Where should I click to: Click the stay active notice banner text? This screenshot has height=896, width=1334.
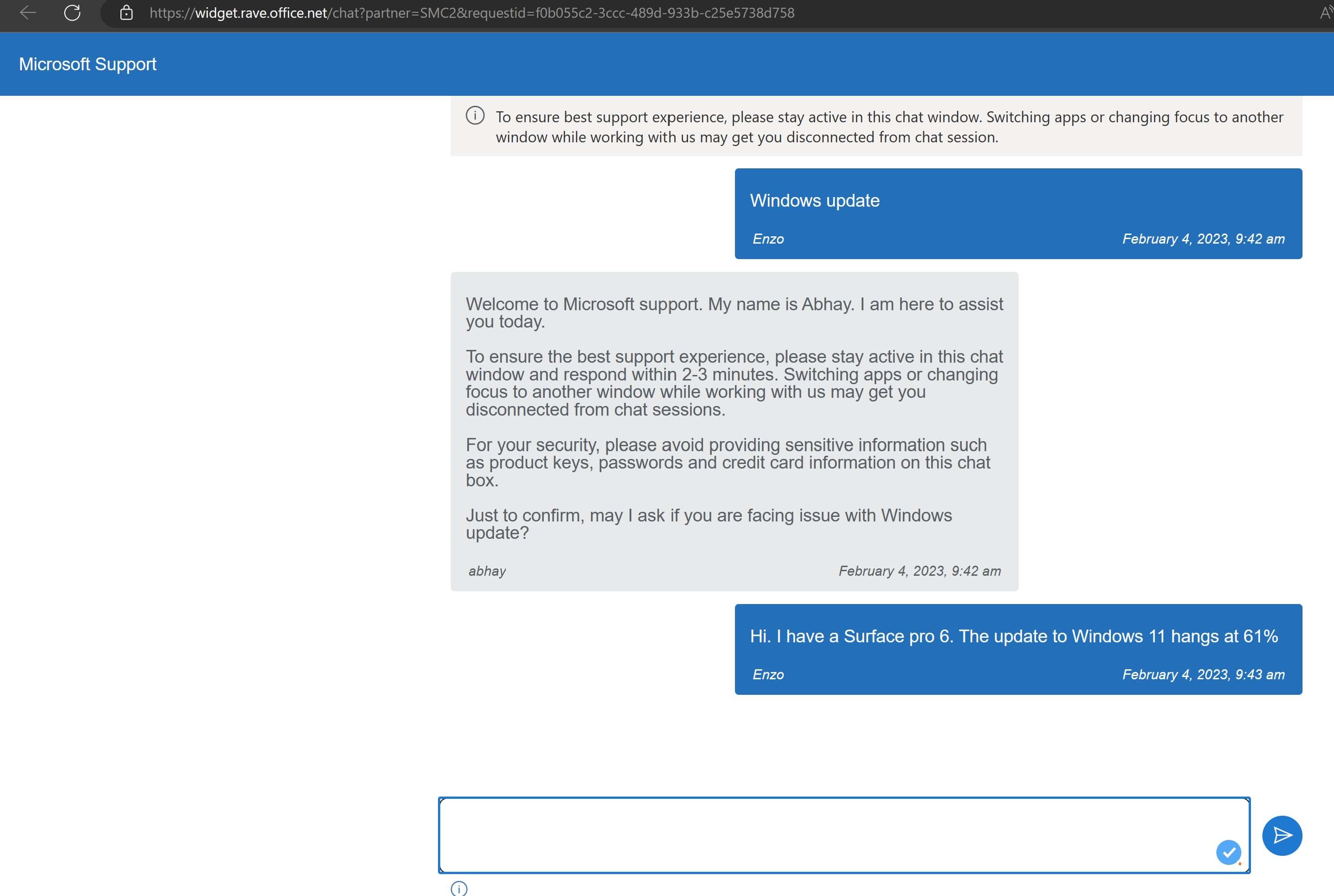coord(888,127)
